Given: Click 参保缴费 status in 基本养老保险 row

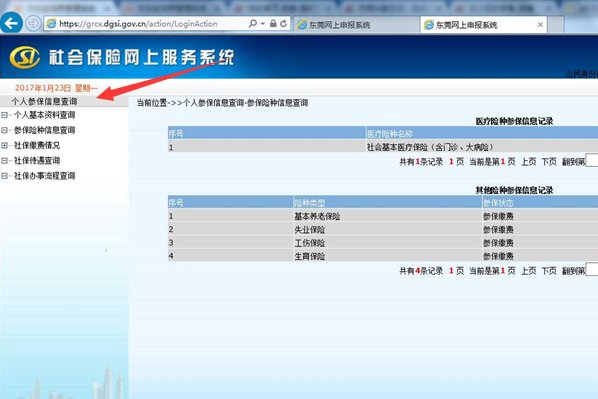Looking at the screenshot, I should click(498, 216).
